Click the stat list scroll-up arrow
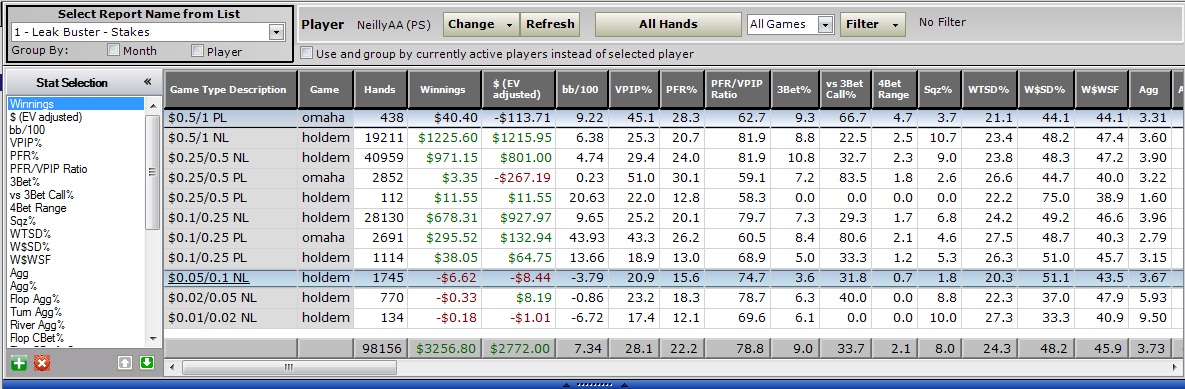 153,105
